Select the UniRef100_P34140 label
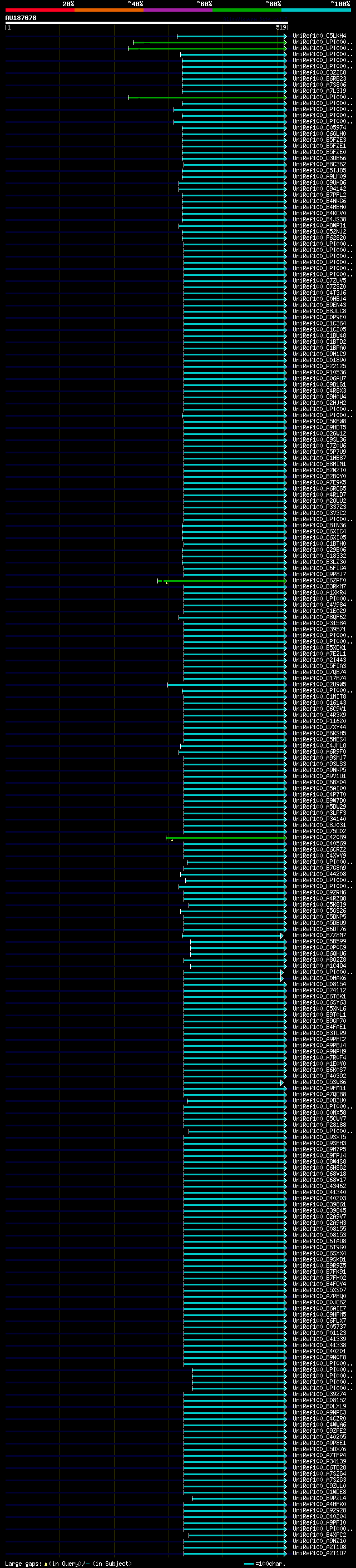Image resolution: width=356 pixels, height=1568 pixels. click(319, 819)
